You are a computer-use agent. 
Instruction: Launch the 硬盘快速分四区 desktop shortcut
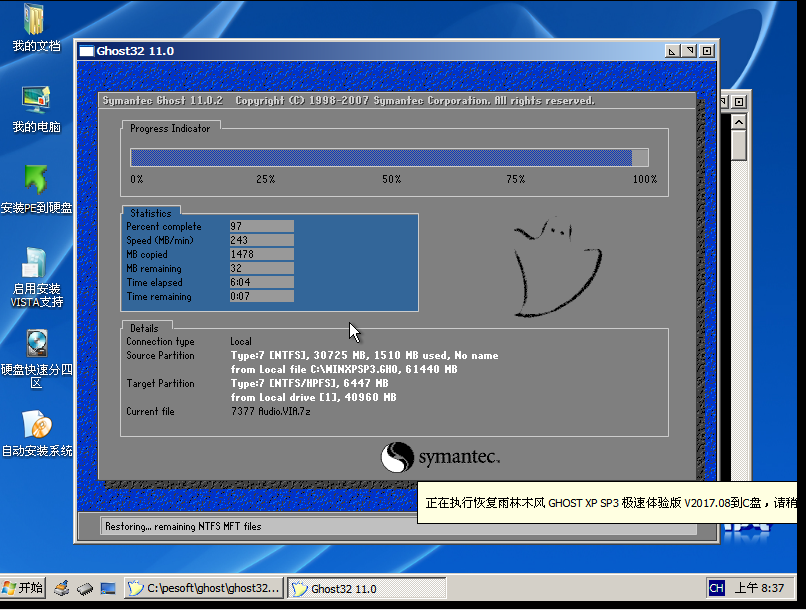(36, 359)
